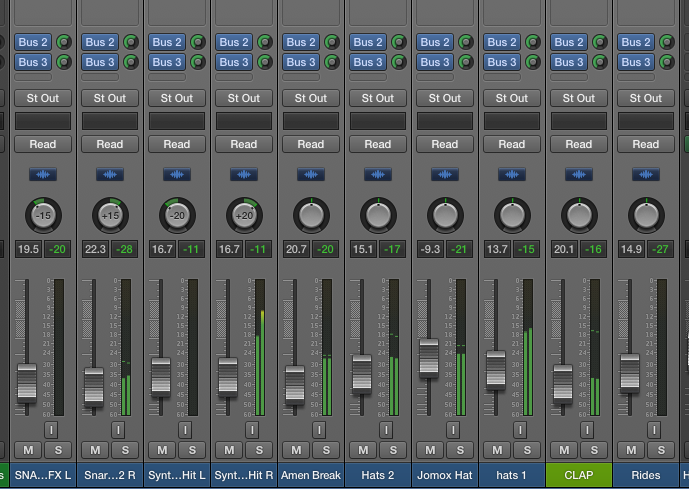Click the volume fader on Hats 2 channel
The width and height of the screenshot is (689, 489).
pos(362,374)
